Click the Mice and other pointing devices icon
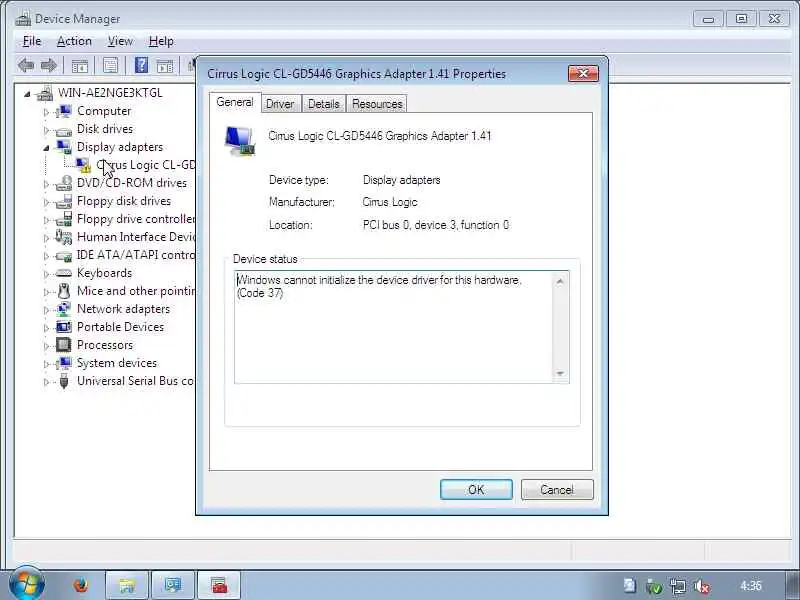The width and height of the screenshot is (800, 600). 64,291
